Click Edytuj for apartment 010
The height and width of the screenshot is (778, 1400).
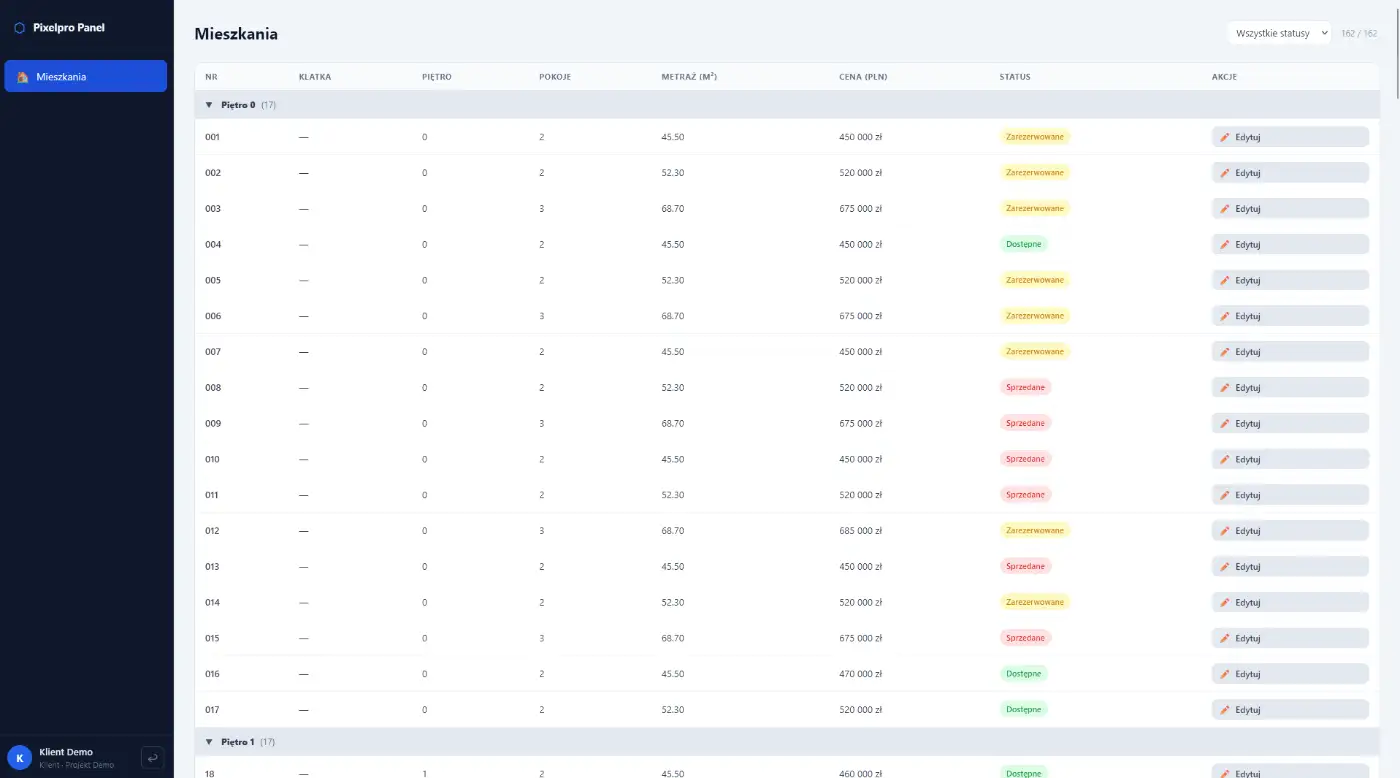pyautogui.click(x=1290, y=458)
